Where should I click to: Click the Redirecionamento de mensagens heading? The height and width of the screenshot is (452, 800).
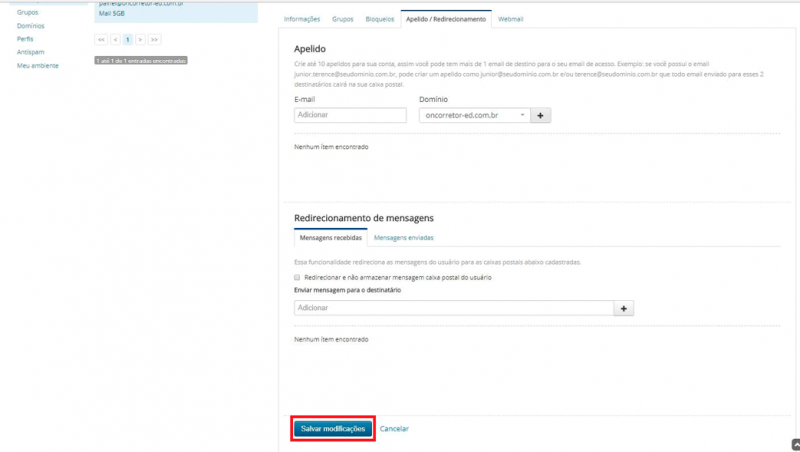[364, 218]
